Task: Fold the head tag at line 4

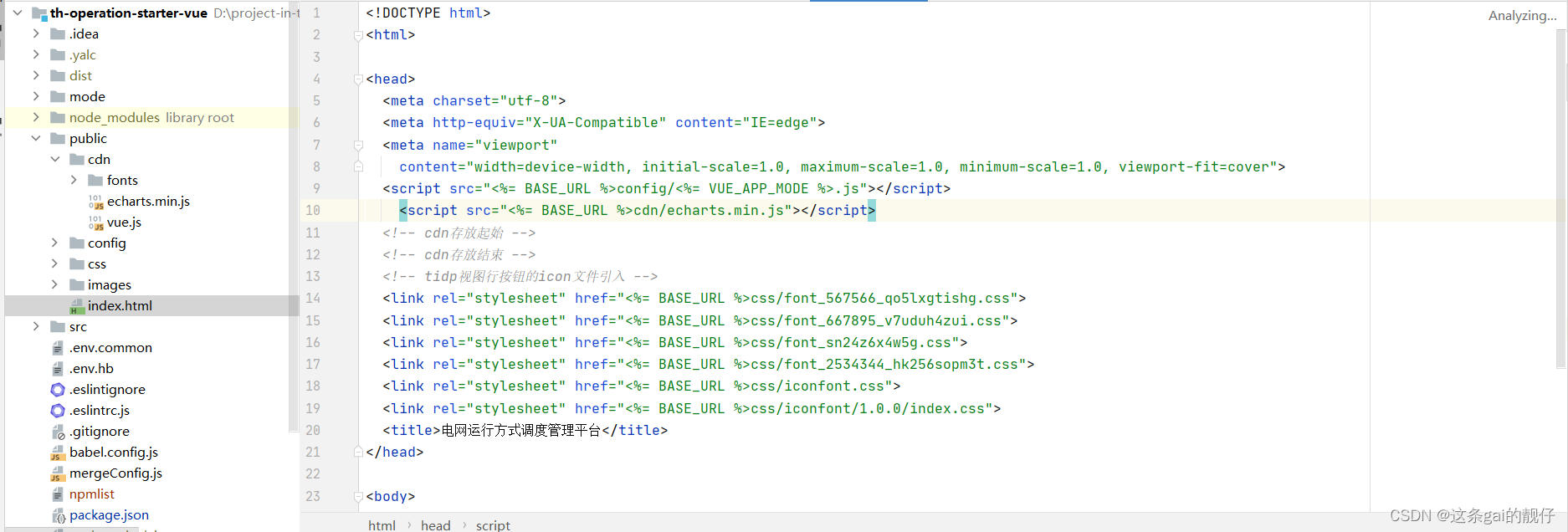Action: tap(358, 79)
